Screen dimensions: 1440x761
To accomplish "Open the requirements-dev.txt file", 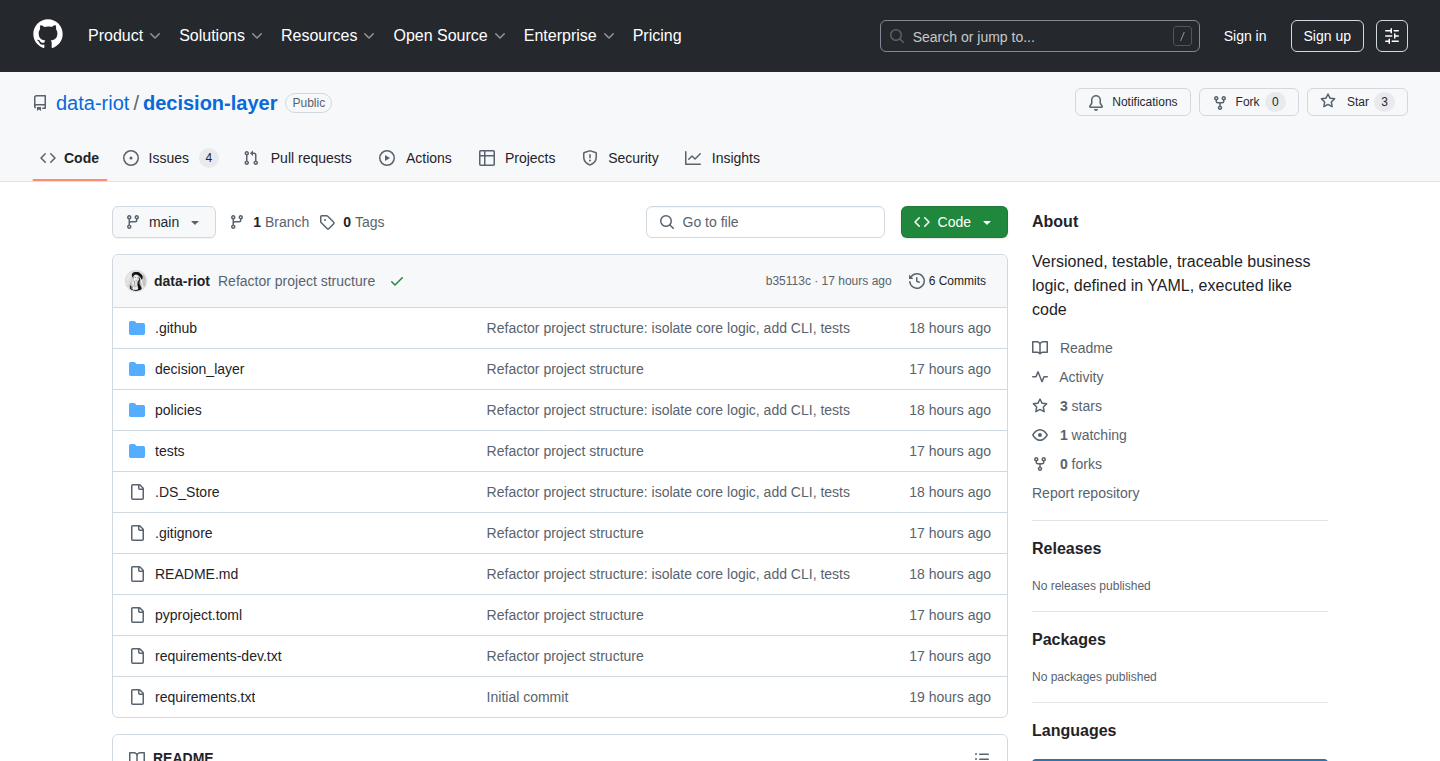I will point(218,656).
